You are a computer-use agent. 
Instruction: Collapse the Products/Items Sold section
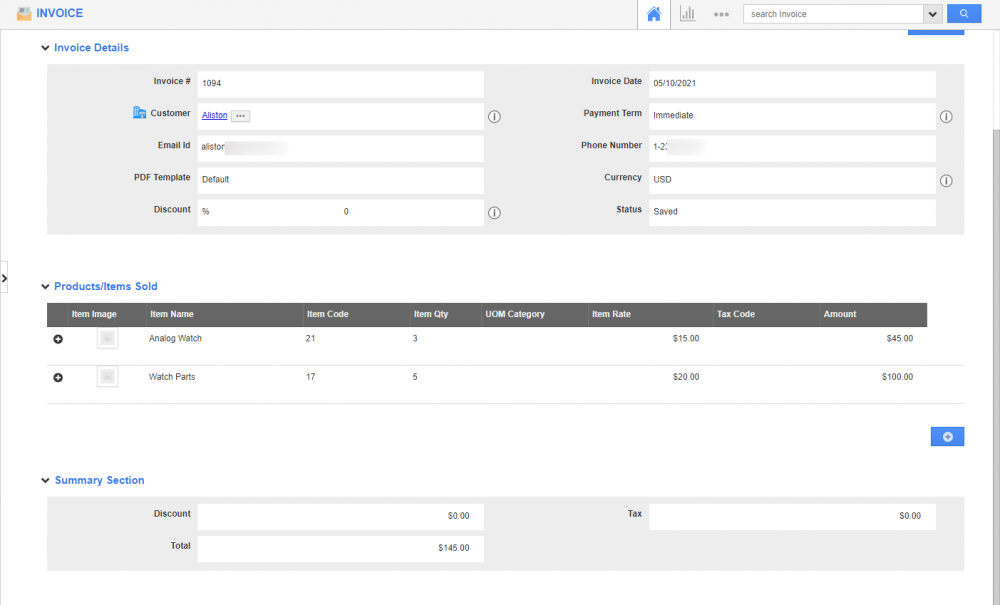(45, 287)
